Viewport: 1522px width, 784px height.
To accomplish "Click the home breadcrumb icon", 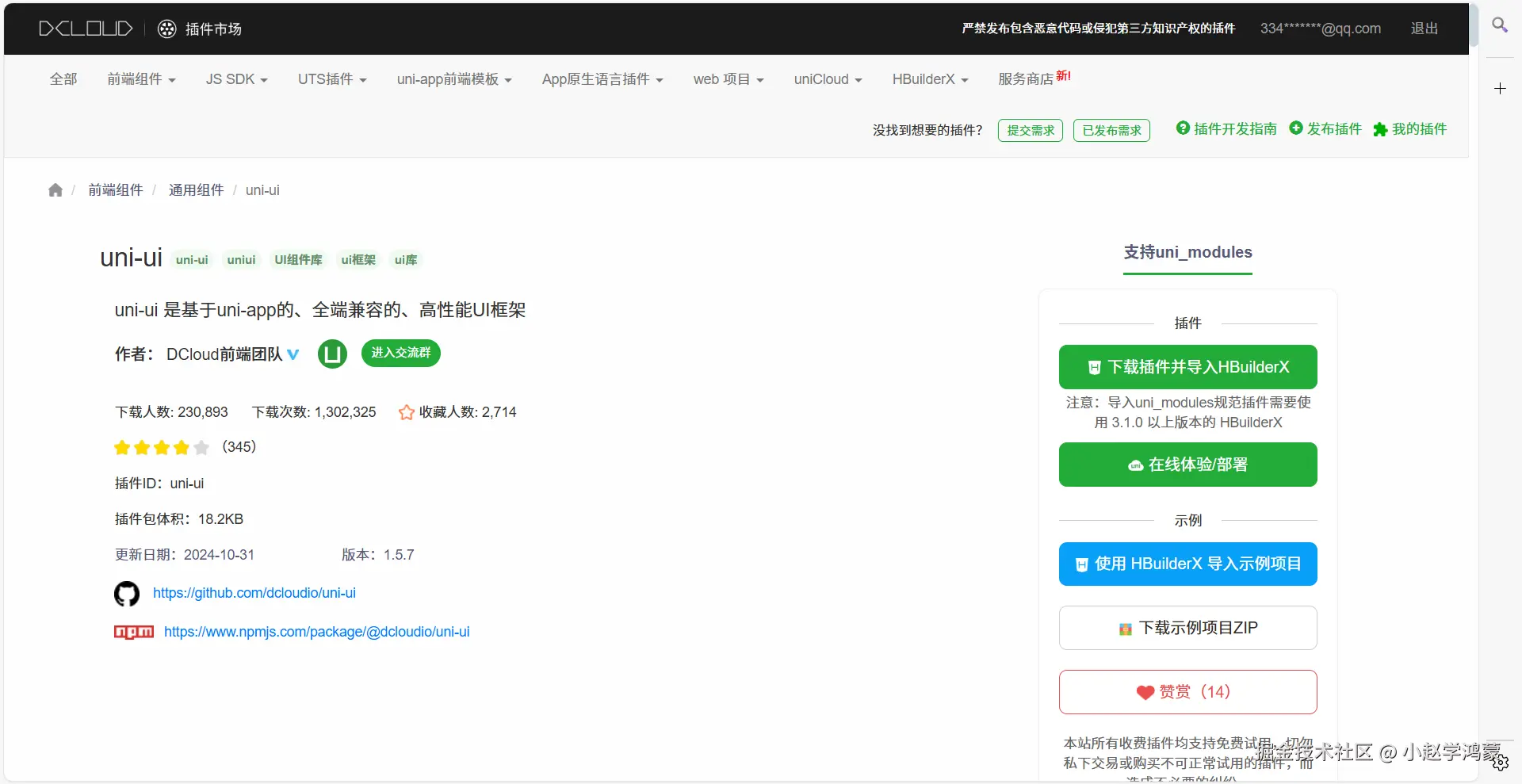I will [x=55, y=190].
